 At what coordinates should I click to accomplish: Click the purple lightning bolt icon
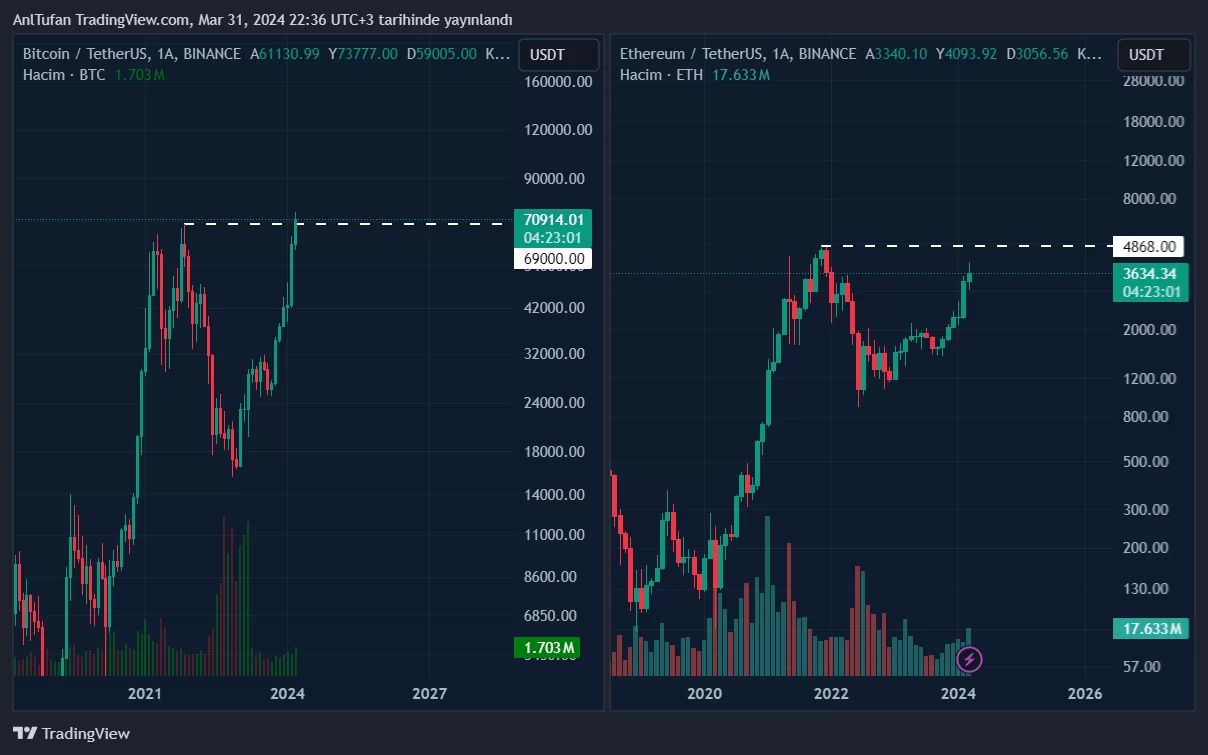click(969, 659)
